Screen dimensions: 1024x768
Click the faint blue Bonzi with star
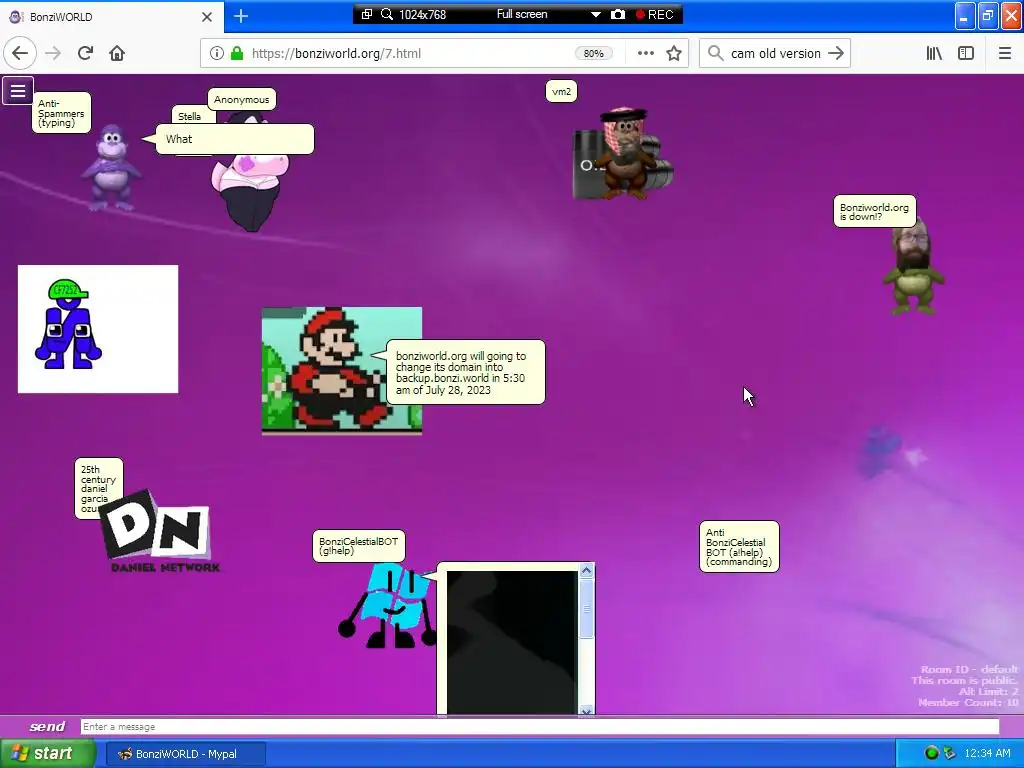click(x=891, y=452)
